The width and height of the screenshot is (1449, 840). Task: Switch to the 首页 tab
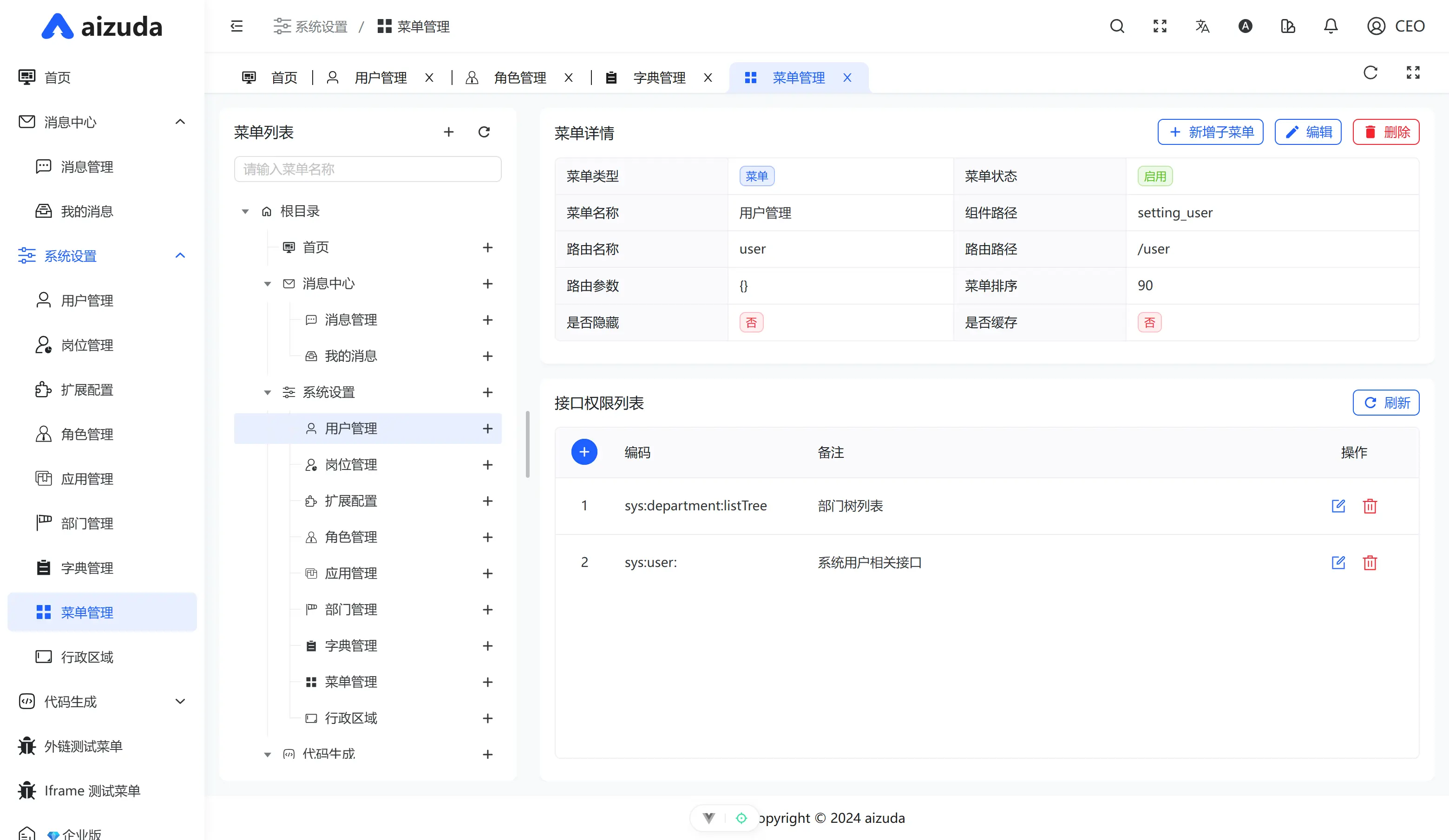tap(269, 78)
